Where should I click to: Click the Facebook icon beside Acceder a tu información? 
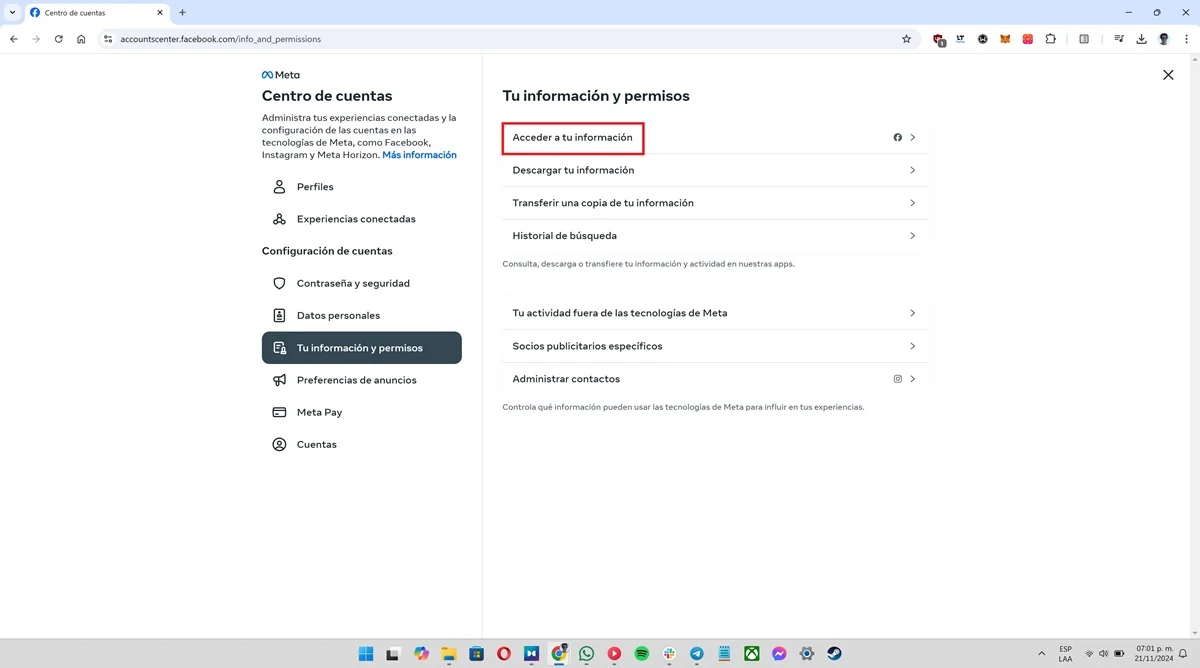click(897, 137)
